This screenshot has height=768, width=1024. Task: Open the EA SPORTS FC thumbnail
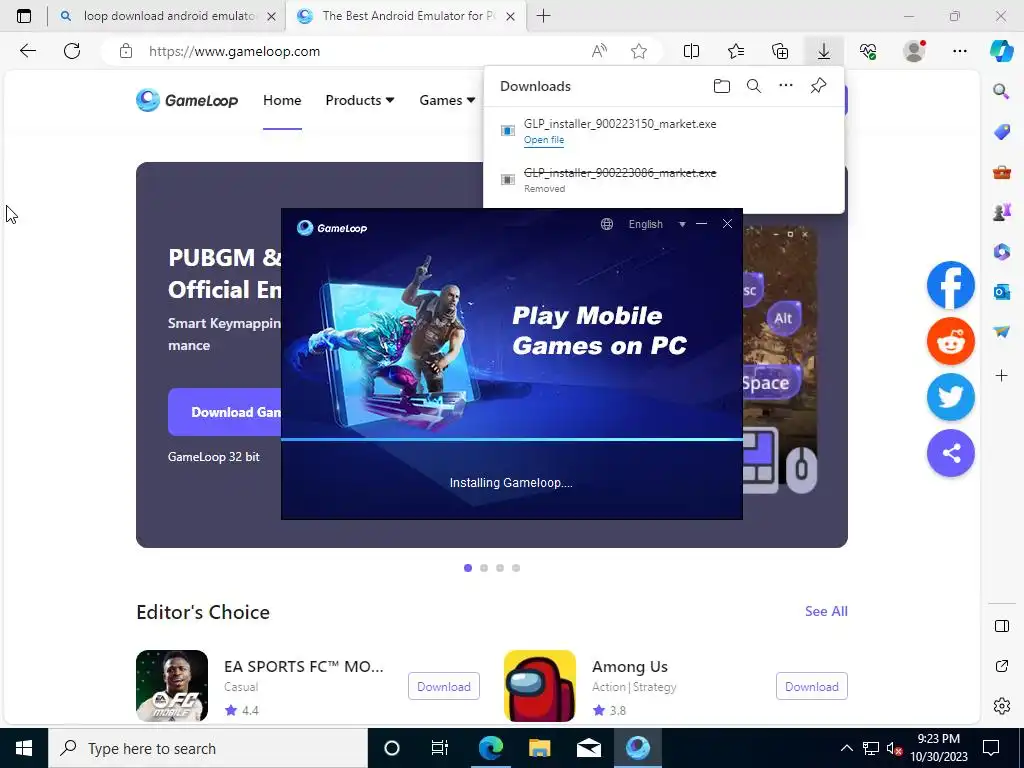(172, 686)
